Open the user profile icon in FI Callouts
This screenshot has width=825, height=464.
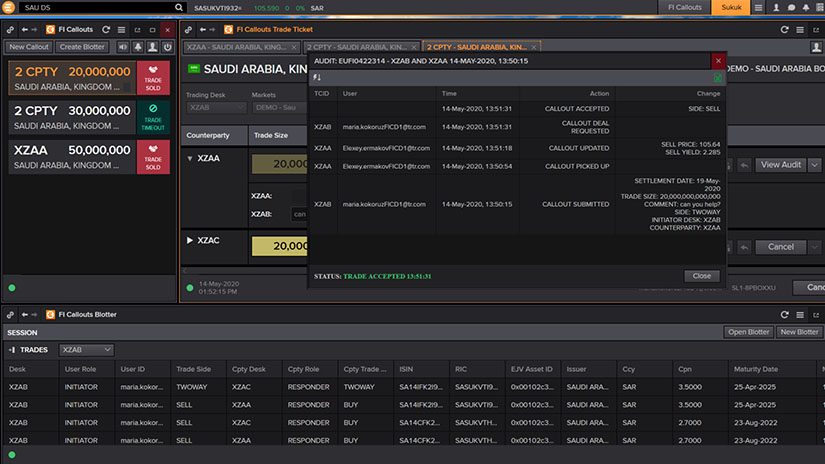[152, 47]
